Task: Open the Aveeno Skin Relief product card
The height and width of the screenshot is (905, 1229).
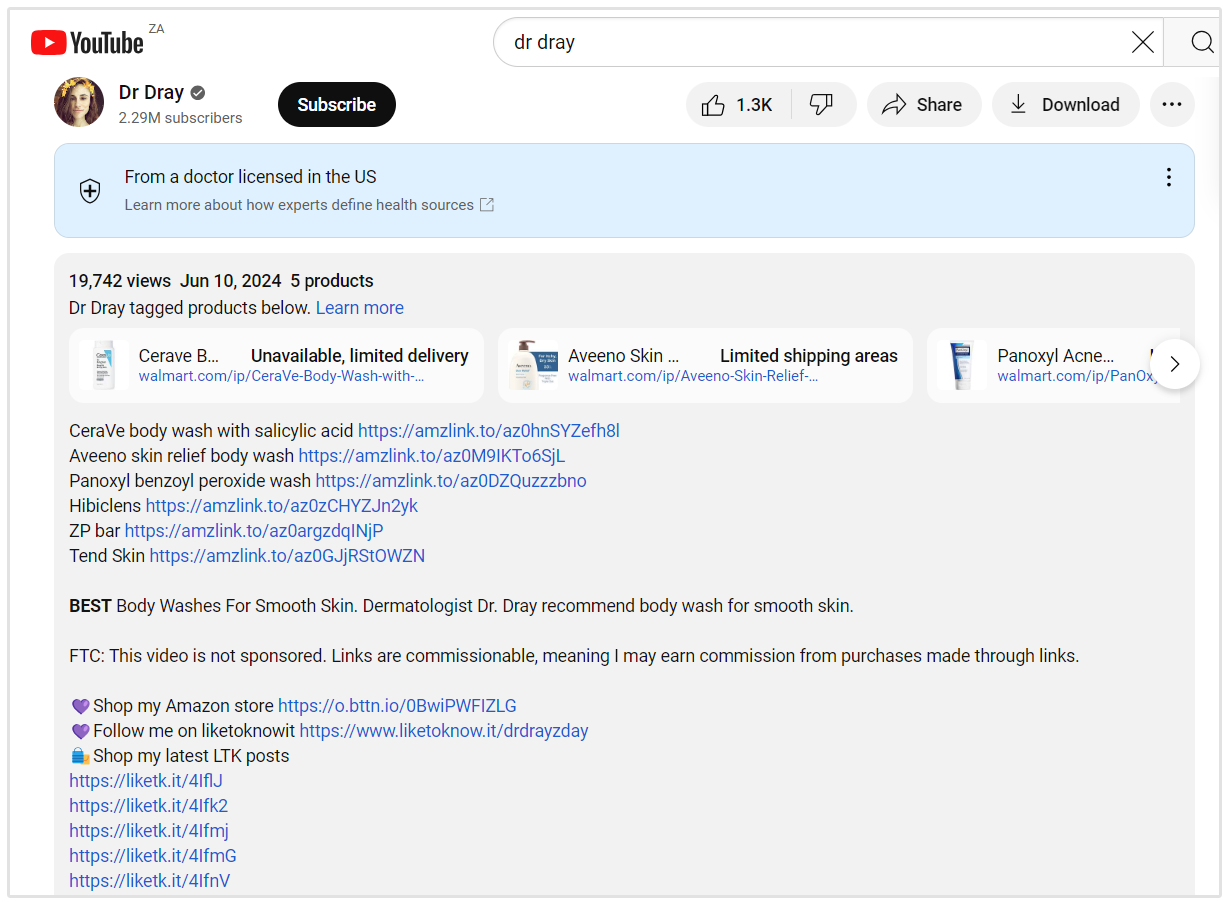Action: coord(705,365)
